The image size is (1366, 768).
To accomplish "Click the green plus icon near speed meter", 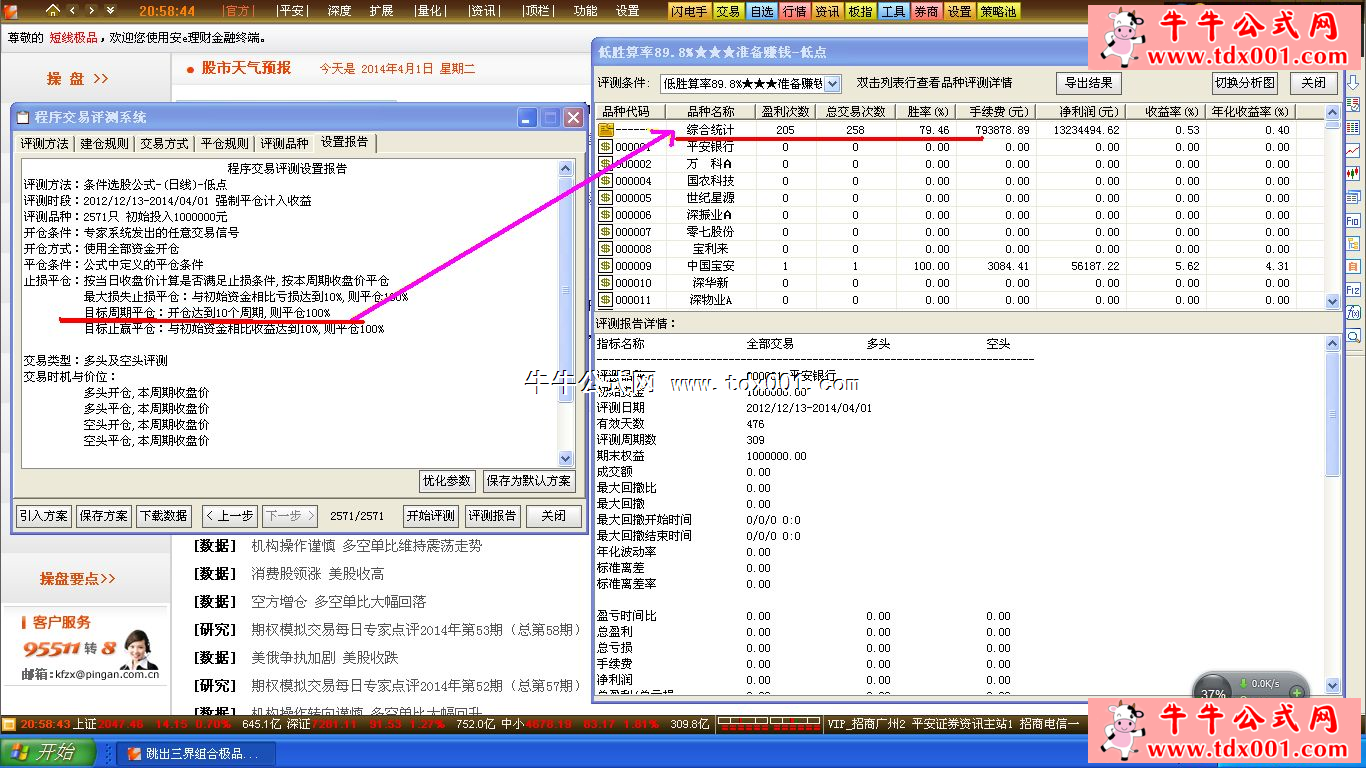I will (1297, 692).
